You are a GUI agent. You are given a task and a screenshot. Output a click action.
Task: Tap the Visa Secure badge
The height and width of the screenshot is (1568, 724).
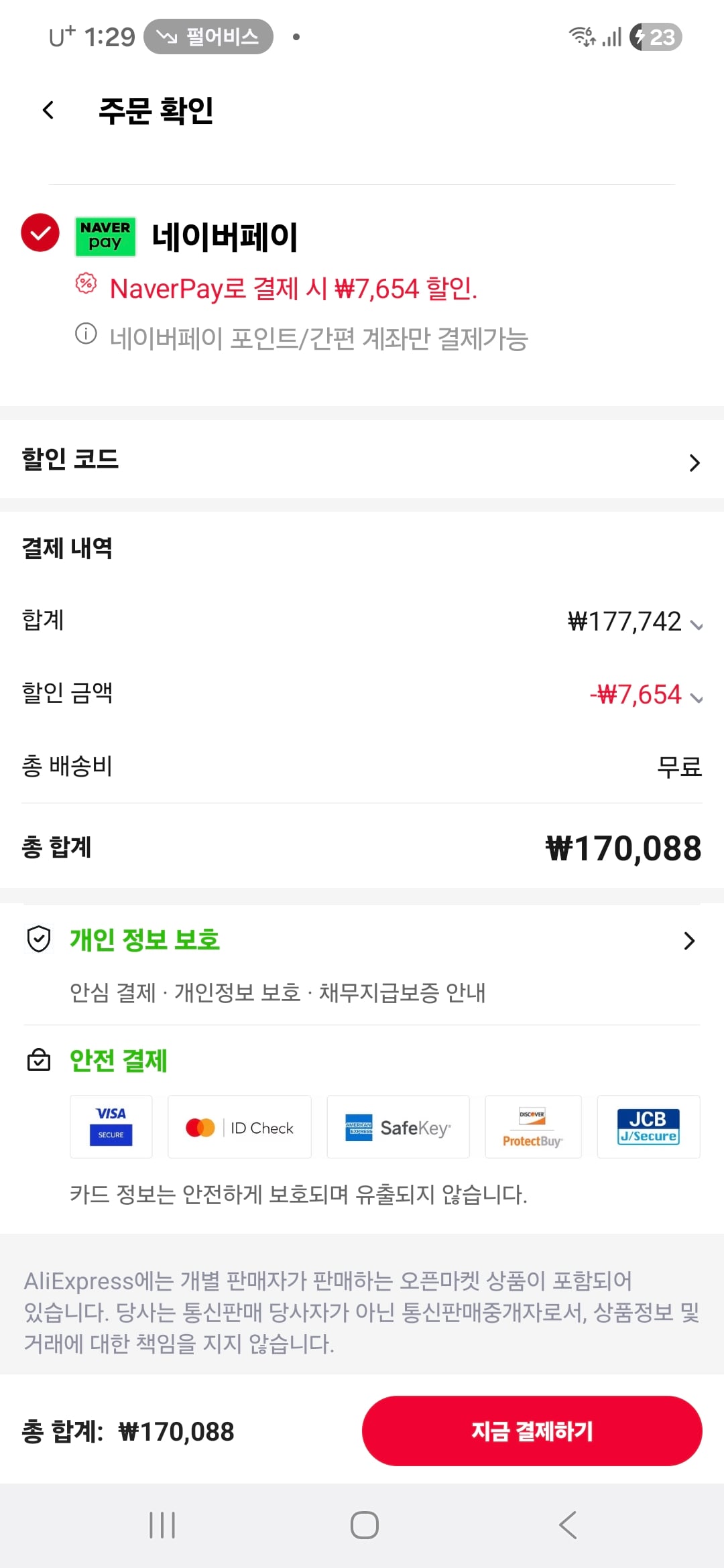(x=111, y=1126)
